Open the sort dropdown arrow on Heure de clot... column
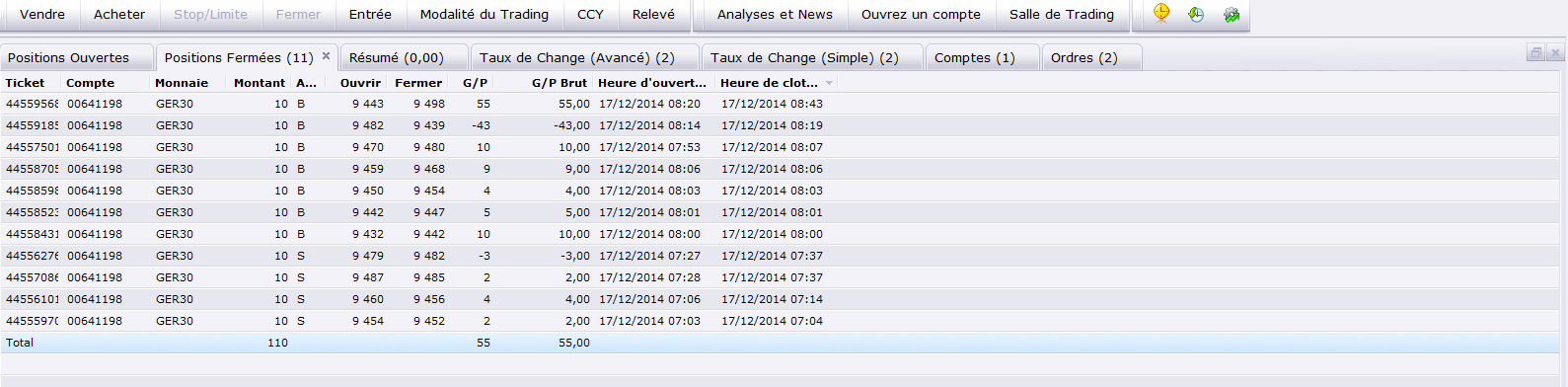 coord(829,83)
